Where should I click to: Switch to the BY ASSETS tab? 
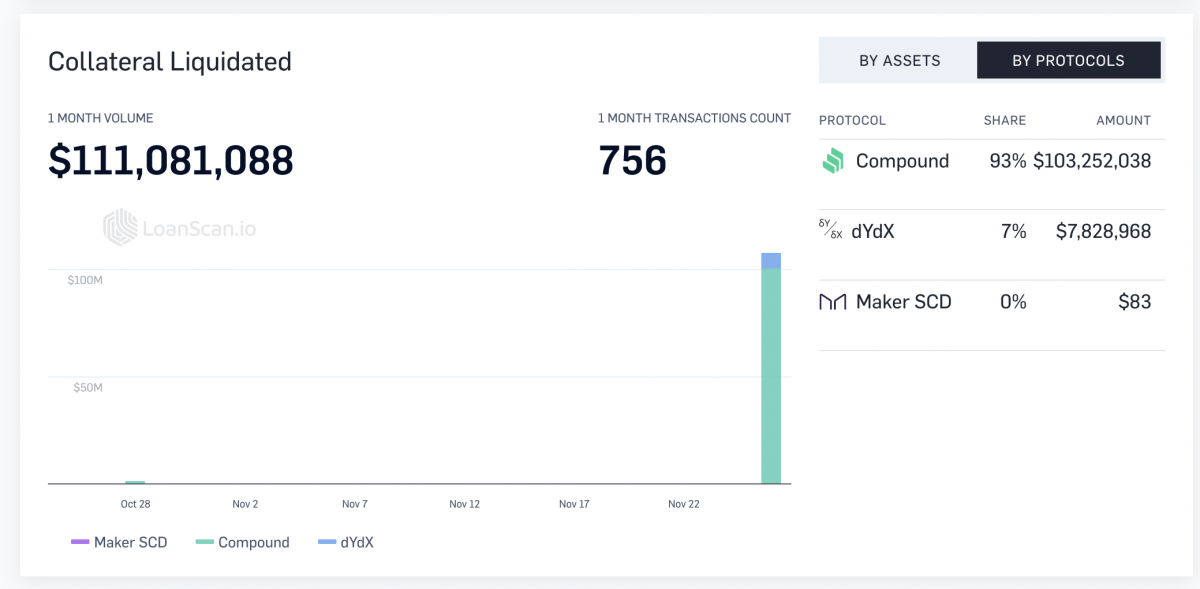pos(899,60)
